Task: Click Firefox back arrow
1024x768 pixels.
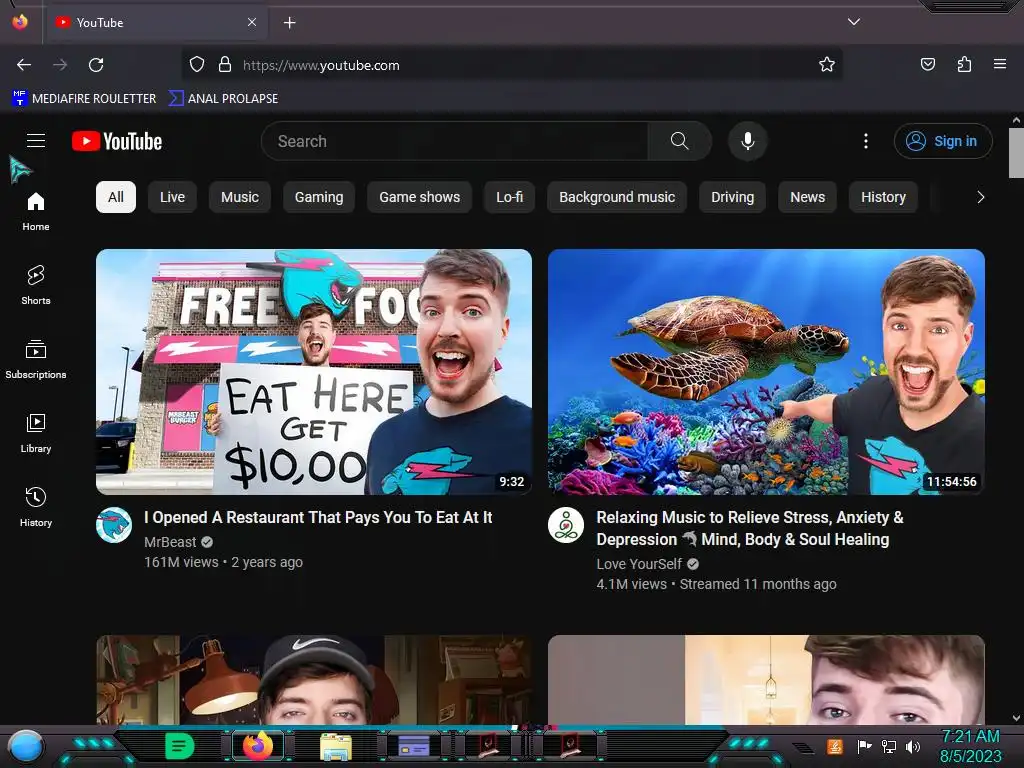Action: (24, 65)
